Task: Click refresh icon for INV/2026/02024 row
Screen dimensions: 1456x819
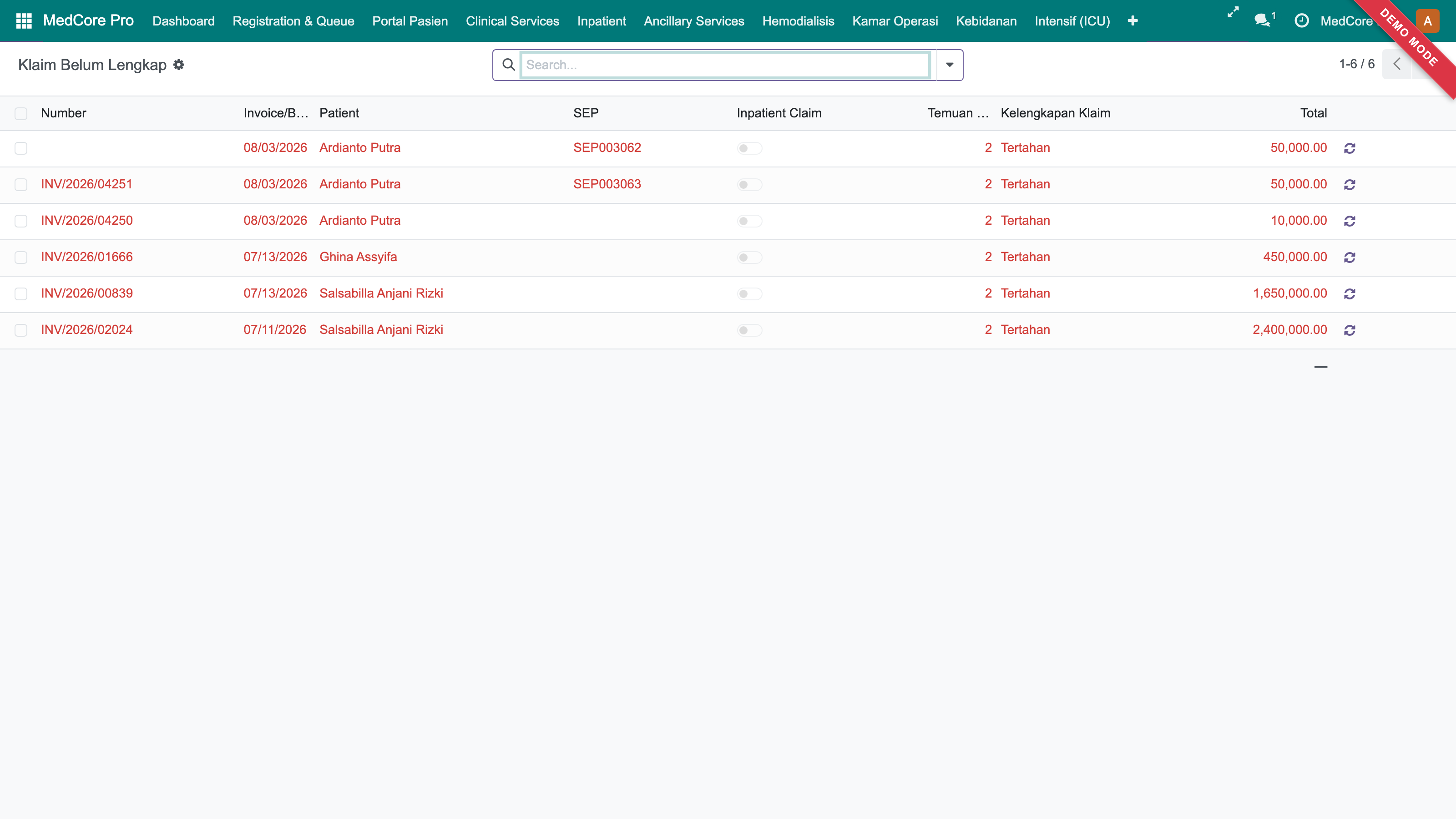Action: pos(1350,331)
